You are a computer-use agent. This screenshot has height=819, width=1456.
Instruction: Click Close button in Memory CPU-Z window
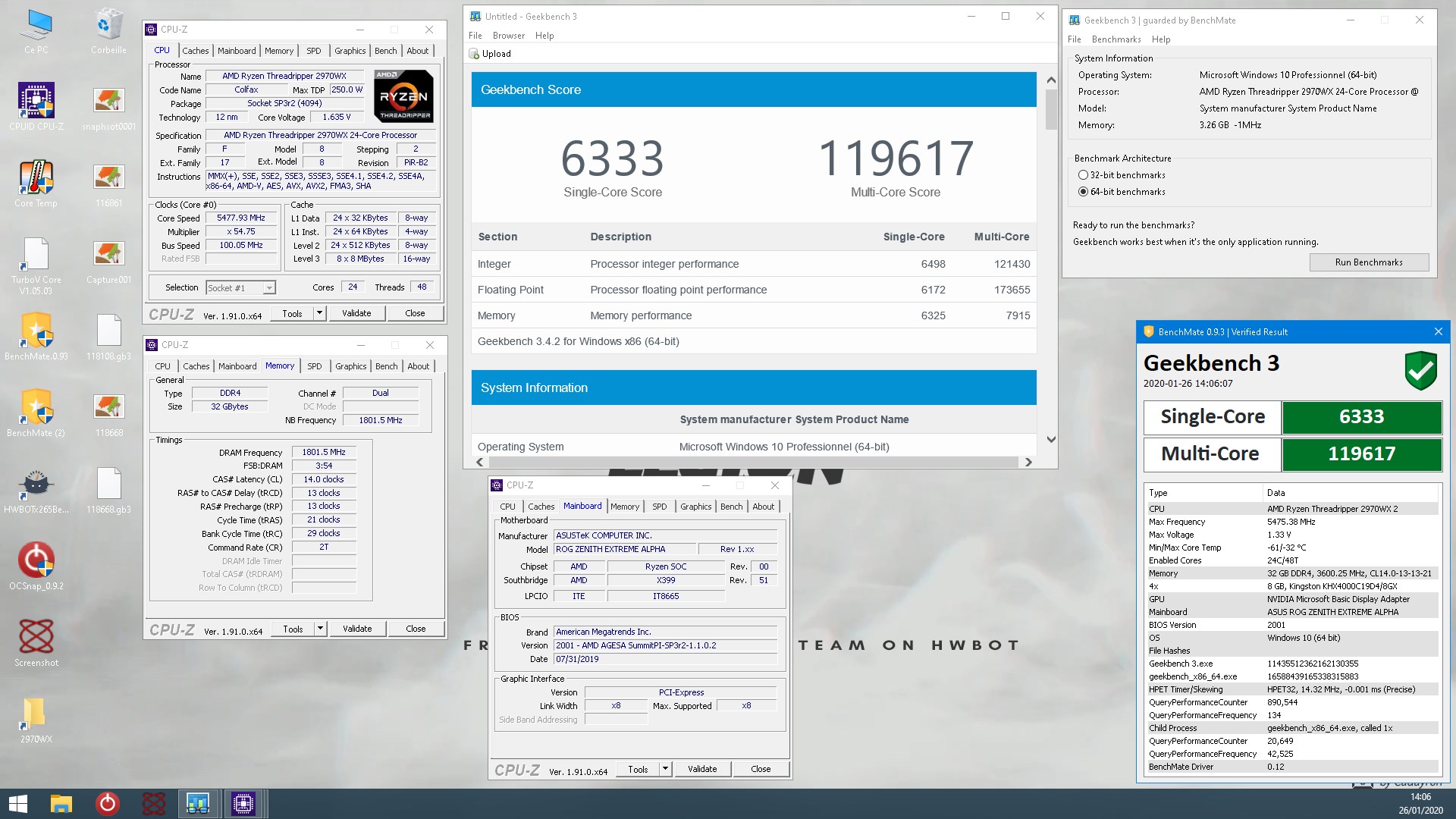coord(416,629)
